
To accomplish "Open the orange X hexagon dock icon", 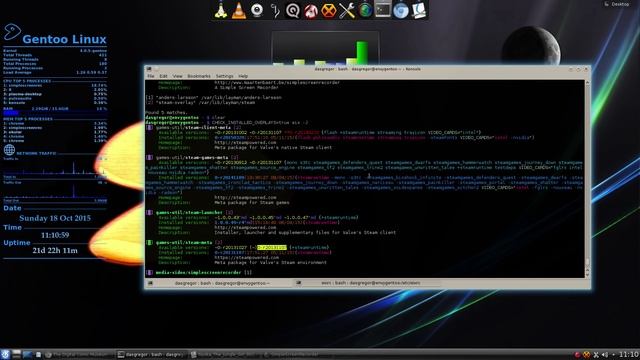I will [329, 11].
